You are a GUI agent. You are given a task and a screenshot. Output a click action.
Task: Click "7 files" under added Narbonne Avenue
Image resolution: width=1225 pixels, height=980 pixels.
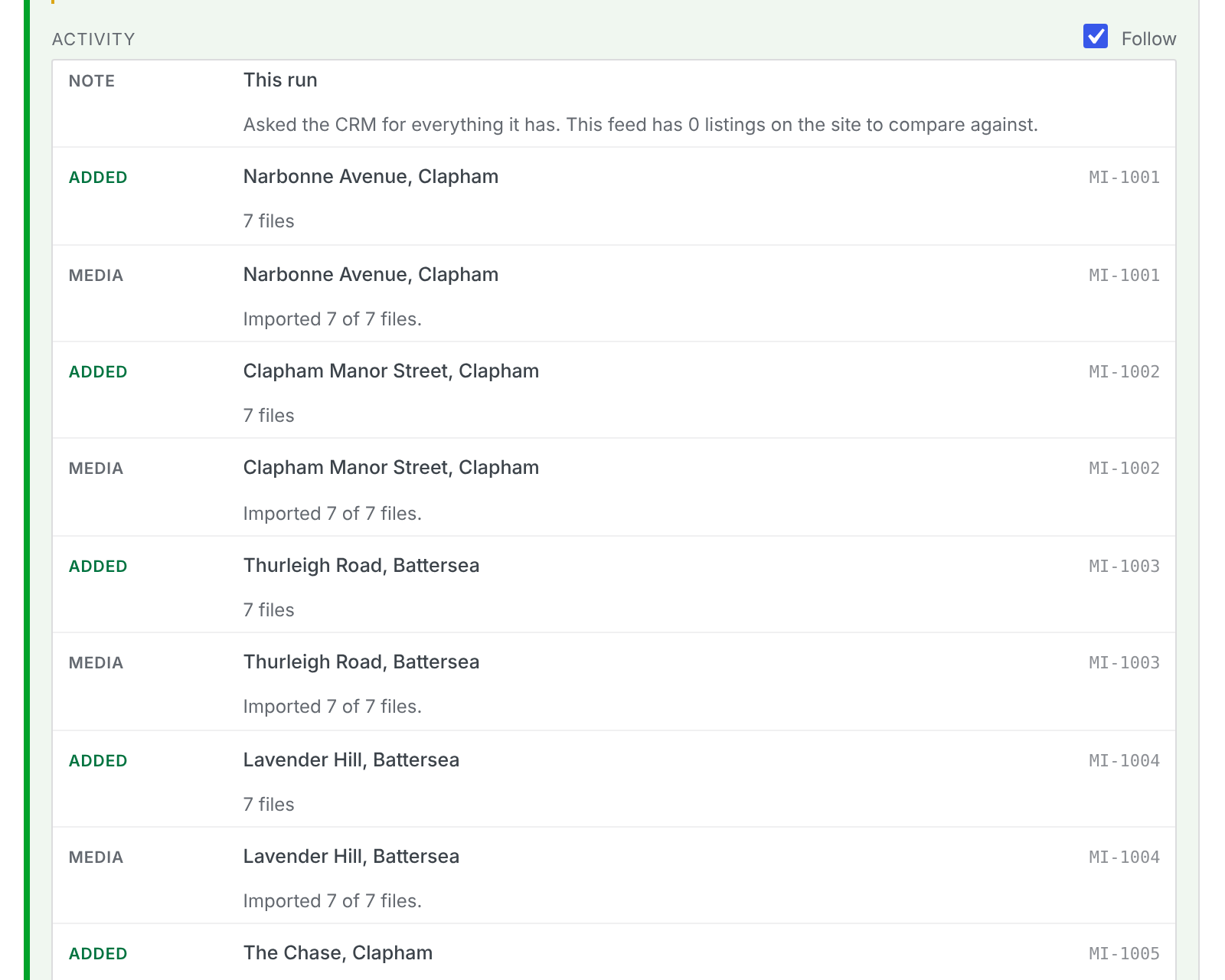coord(269,221)
